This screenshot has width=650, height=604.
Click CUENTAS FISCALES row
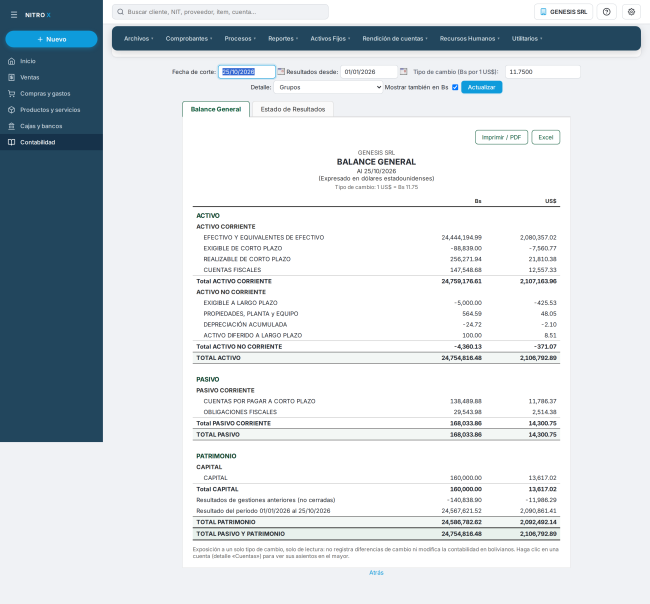(x=376, y=270)
